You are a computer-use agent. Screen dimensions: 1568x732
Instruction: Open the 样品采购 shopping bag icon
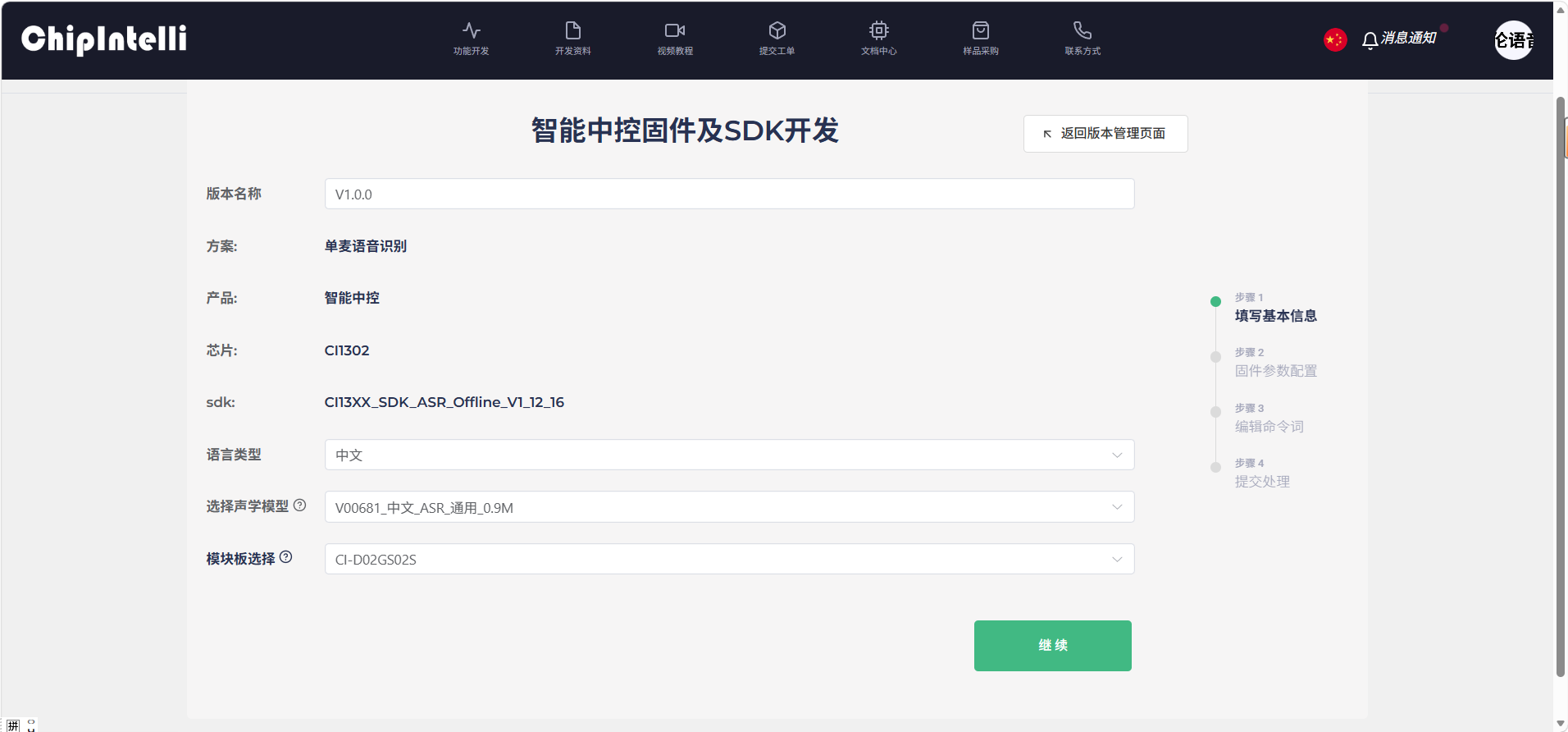click(x=981, y=31)
